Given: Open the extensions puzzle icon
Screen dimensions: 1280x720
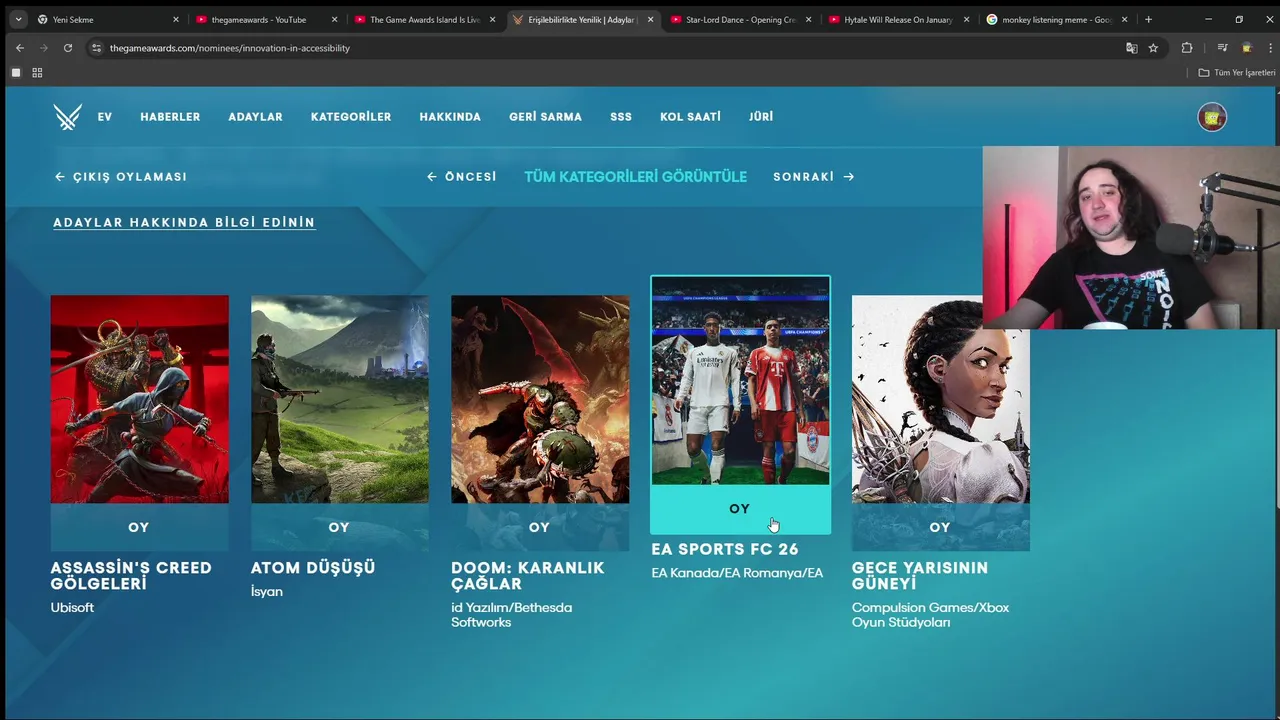Looking at the screenshot, I should (1187, 48).
